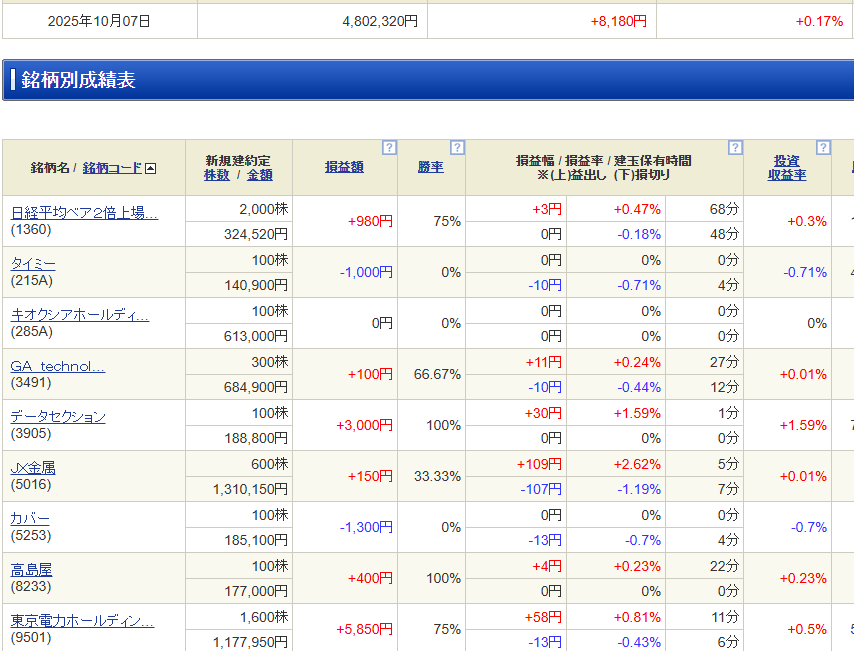Image resolution: width=854 pixels, height=651 pixels.
Task: Open キオクシアホールディ stock link
Action: tap(79, 315)
